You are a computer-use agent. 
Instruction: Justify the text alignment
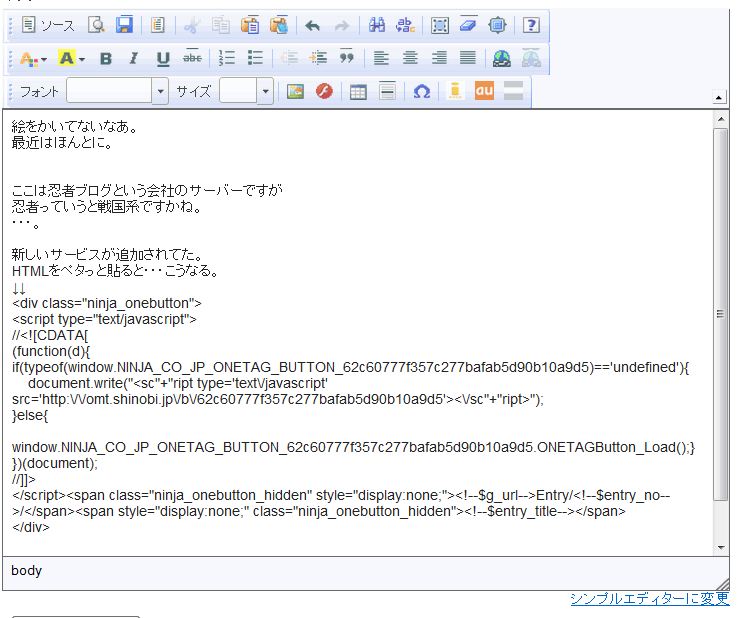pos(468,59)
